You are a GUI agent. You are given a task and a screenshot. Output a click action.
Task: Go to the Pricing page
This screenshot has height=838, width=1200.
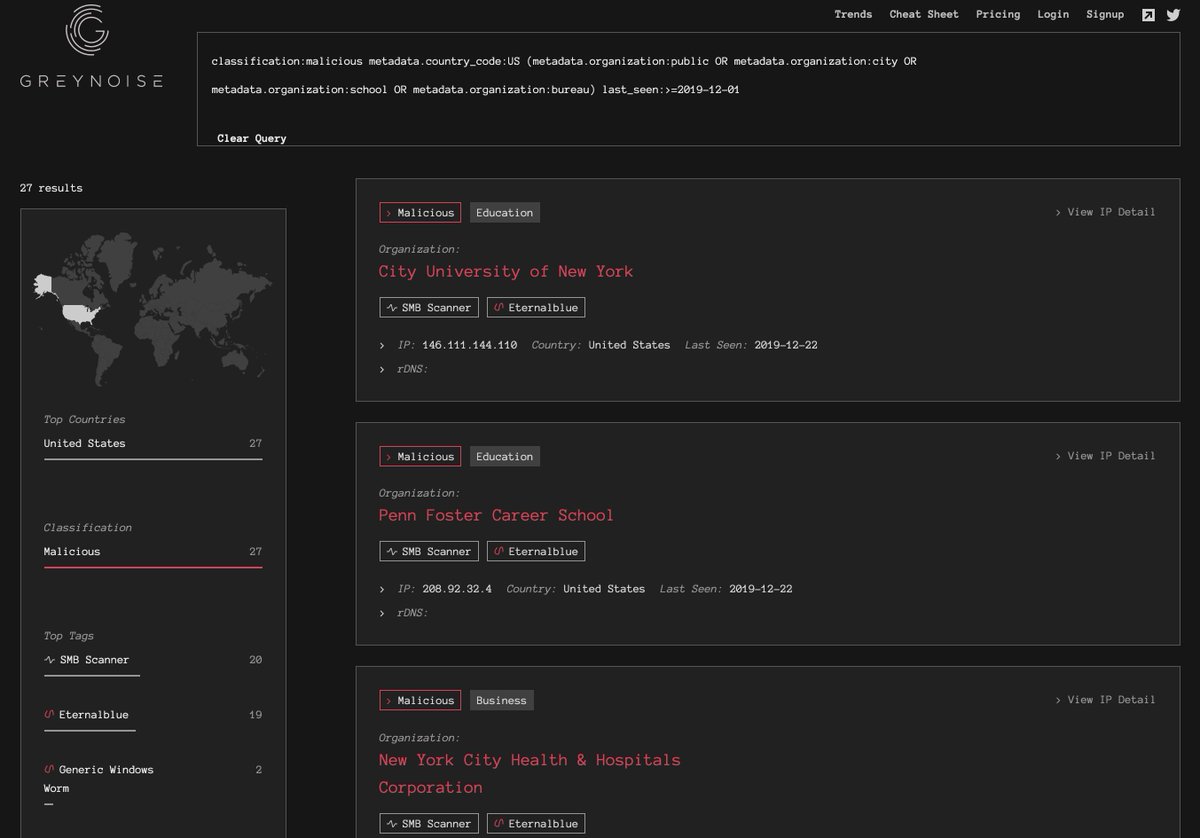point(998,14)
